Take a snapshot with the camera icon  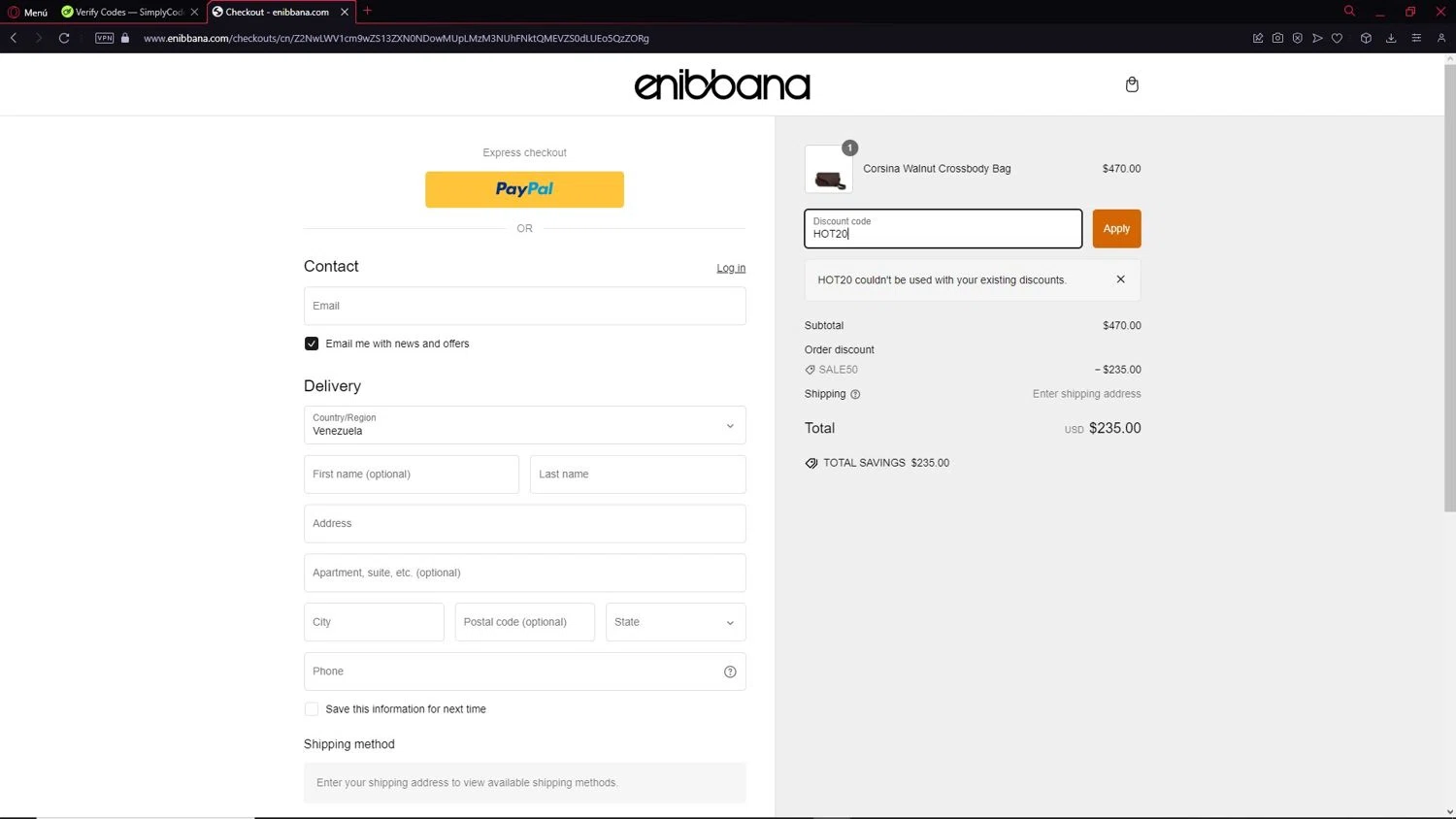point(1277,38)
